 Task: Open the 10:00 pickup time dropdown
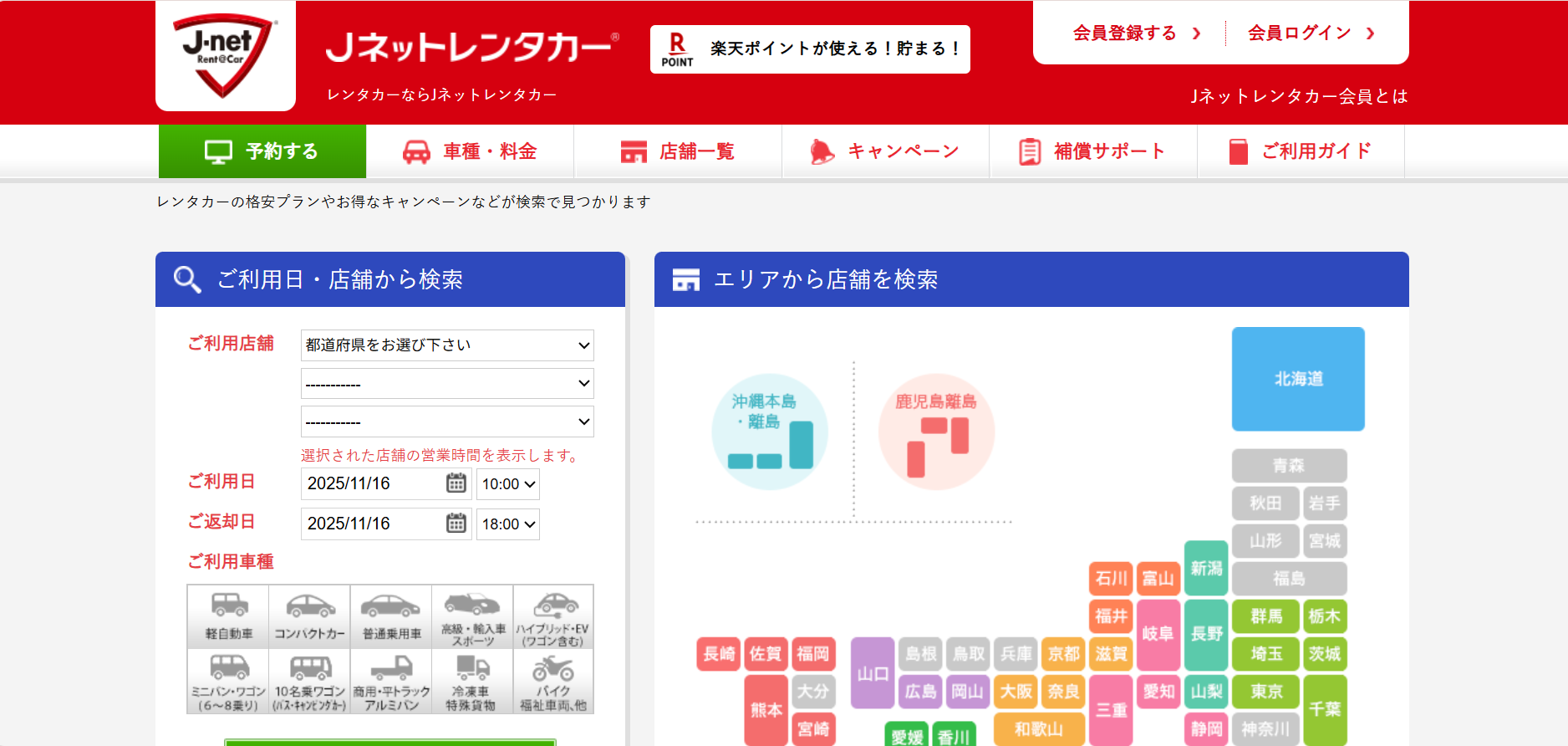coord(507,484)
